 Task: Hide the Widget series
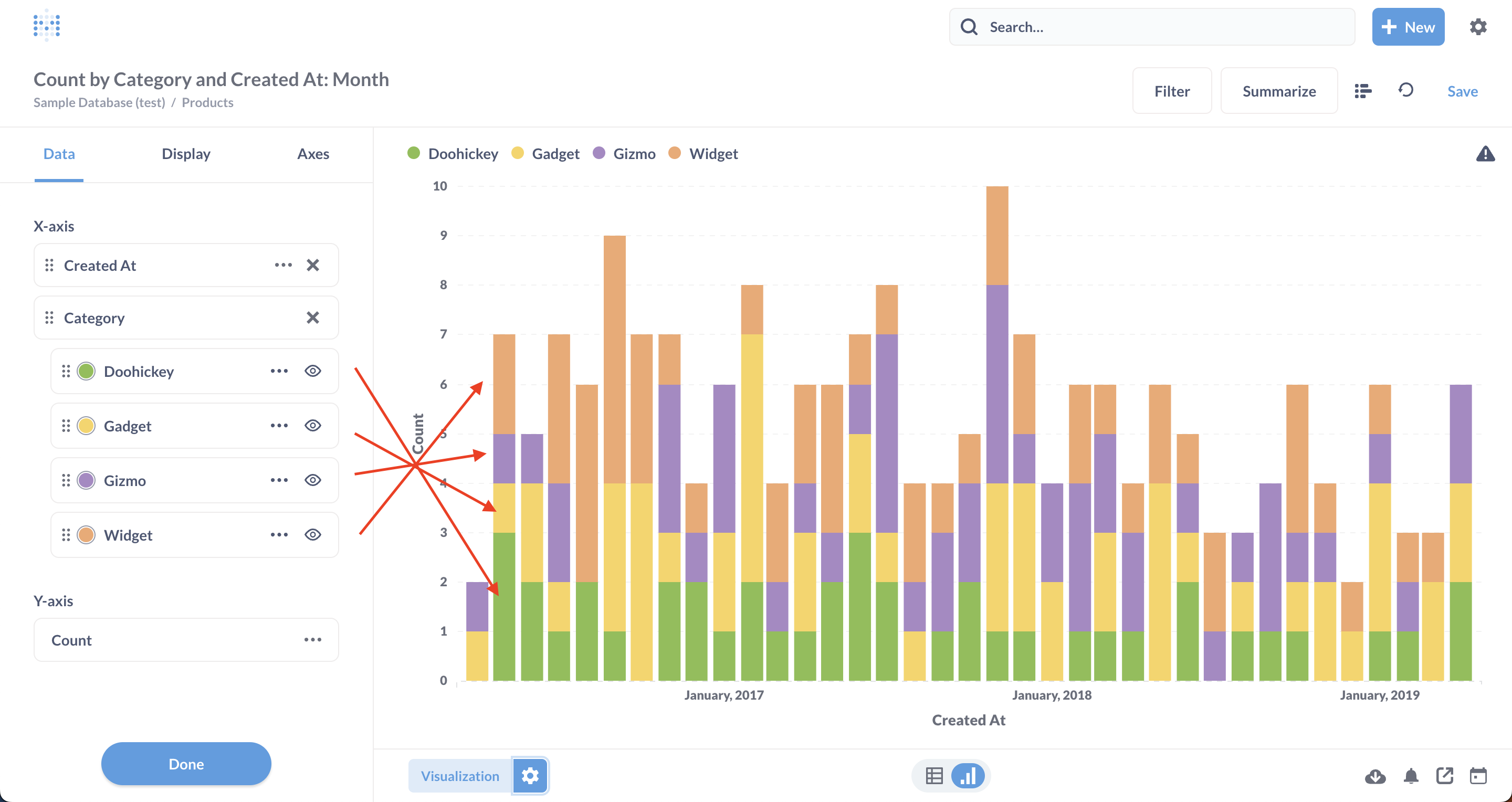[313, 535]
